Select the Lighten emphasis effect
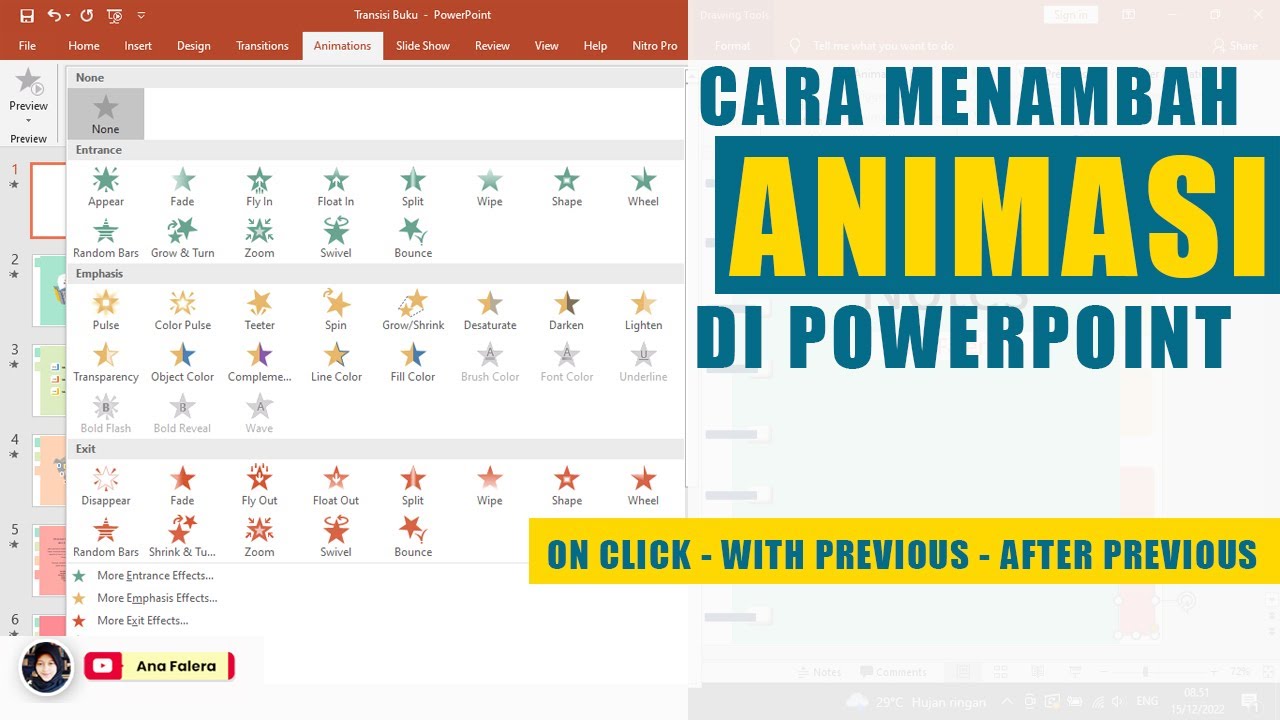This screenshot has width=1280, height=720. coord(643,311)
